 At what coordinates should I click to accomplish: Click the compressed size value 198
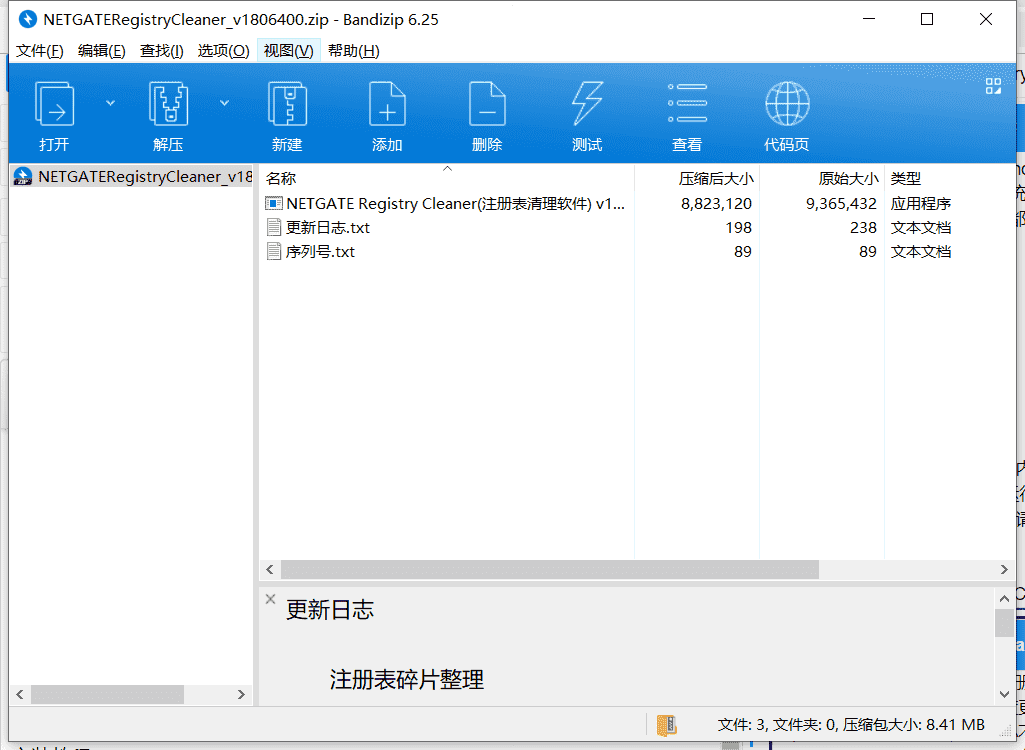[739, 228]
